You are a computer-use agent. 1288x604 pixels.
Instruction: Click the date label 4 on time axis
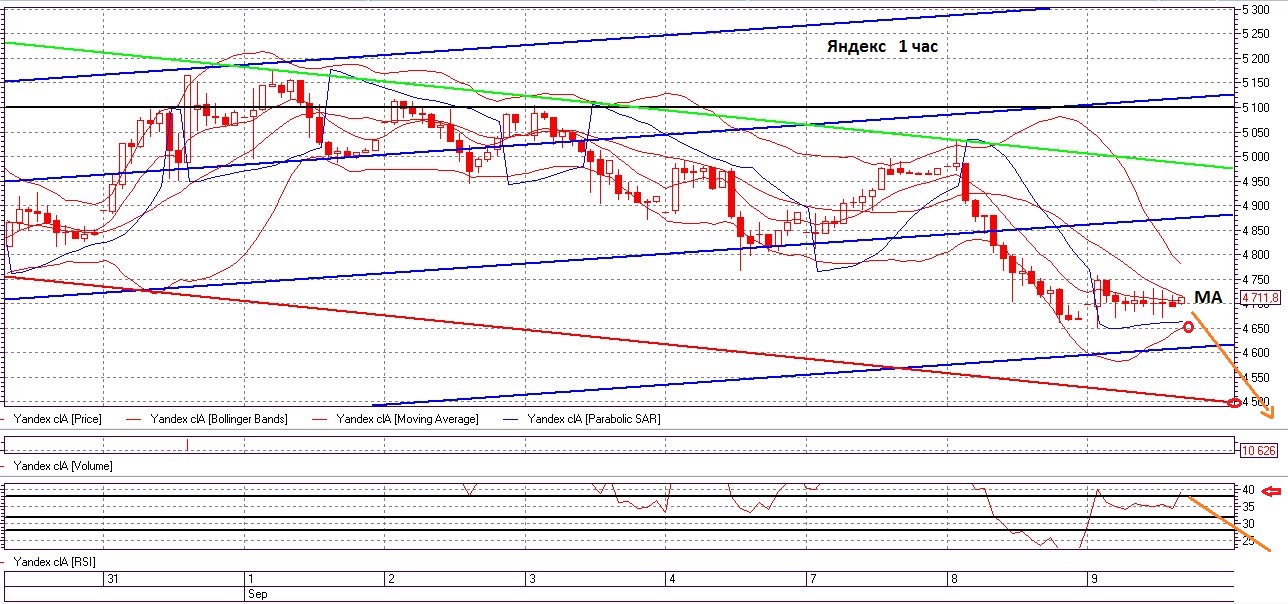[673, 579]
